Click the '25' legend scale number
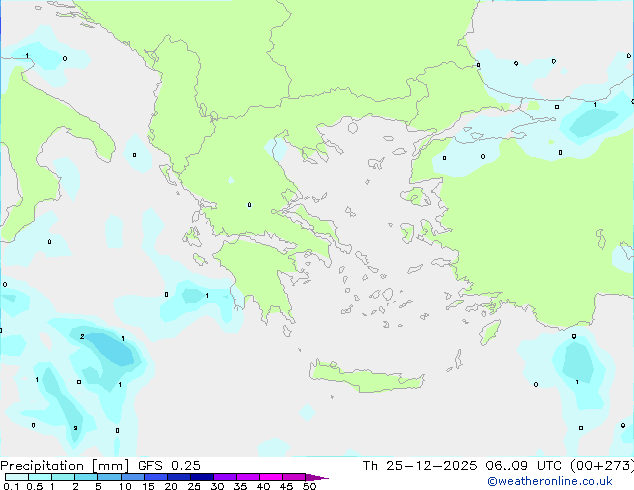 [x=194, y=486]
